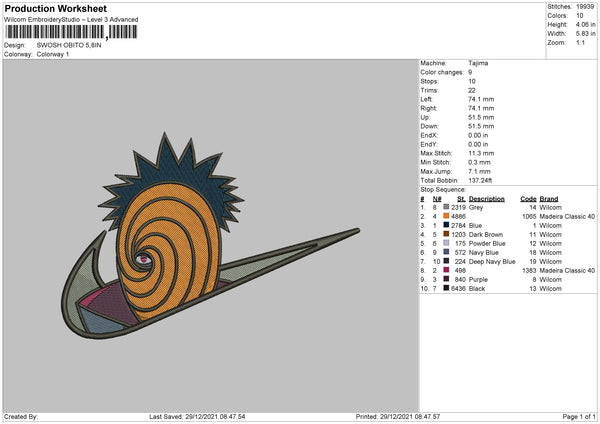This screenshot has width=600, height=424.
Task: Select the 'Purple' description text
Action: coord(478,280)
